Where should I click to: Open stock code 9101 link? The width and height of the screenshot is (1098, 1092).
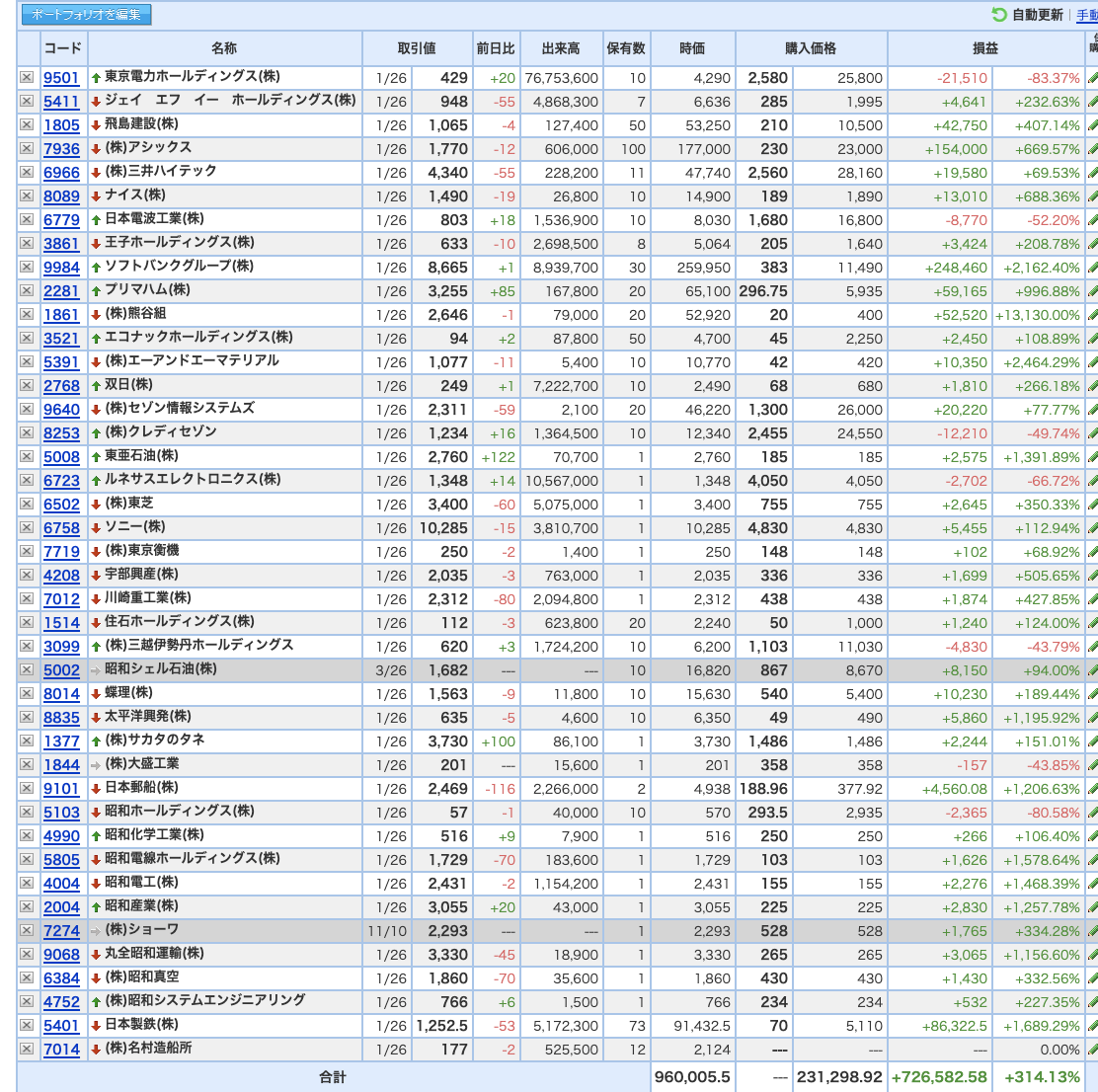(61, 789)
